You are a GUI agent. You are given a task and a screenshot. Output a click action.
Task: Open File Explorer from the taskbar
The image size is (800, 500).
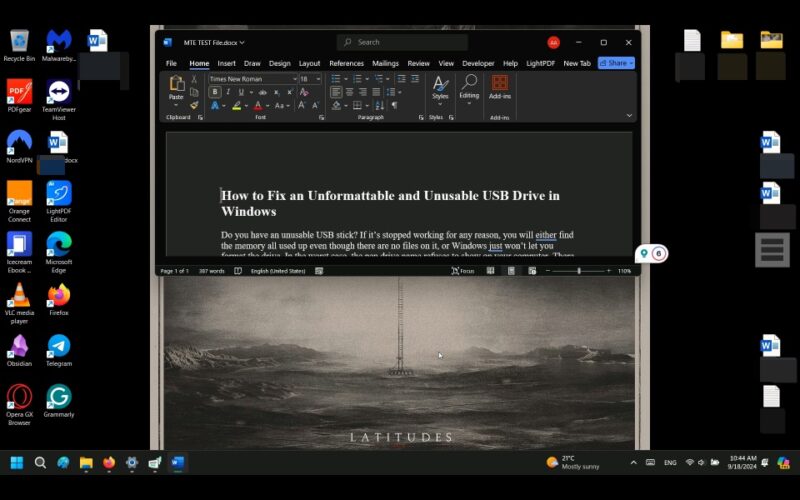(86, 463)
